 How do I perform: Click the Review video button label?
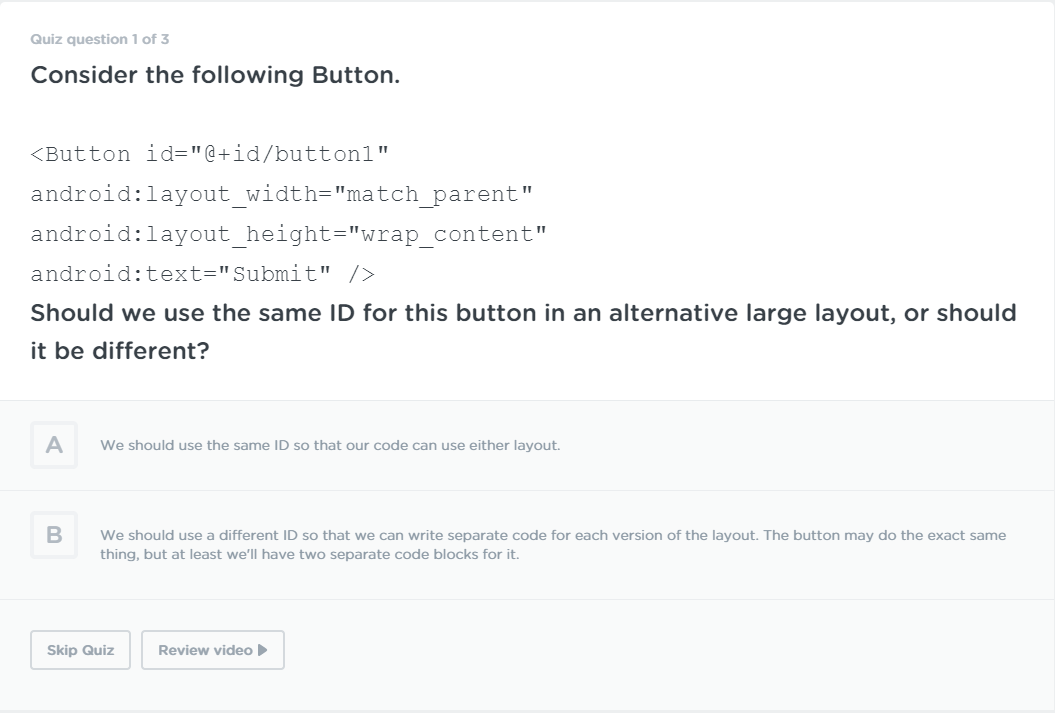(x=205, y=650)
